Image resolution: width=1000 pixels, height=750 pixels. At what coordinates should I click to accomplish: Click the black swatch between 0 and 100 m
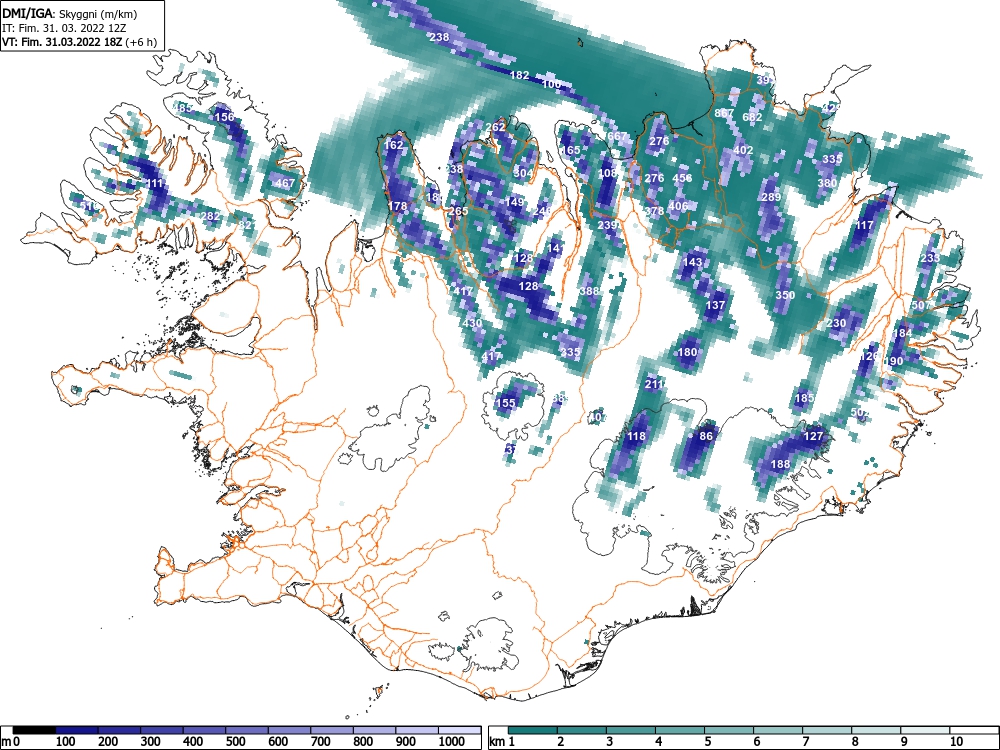(34, 730)
